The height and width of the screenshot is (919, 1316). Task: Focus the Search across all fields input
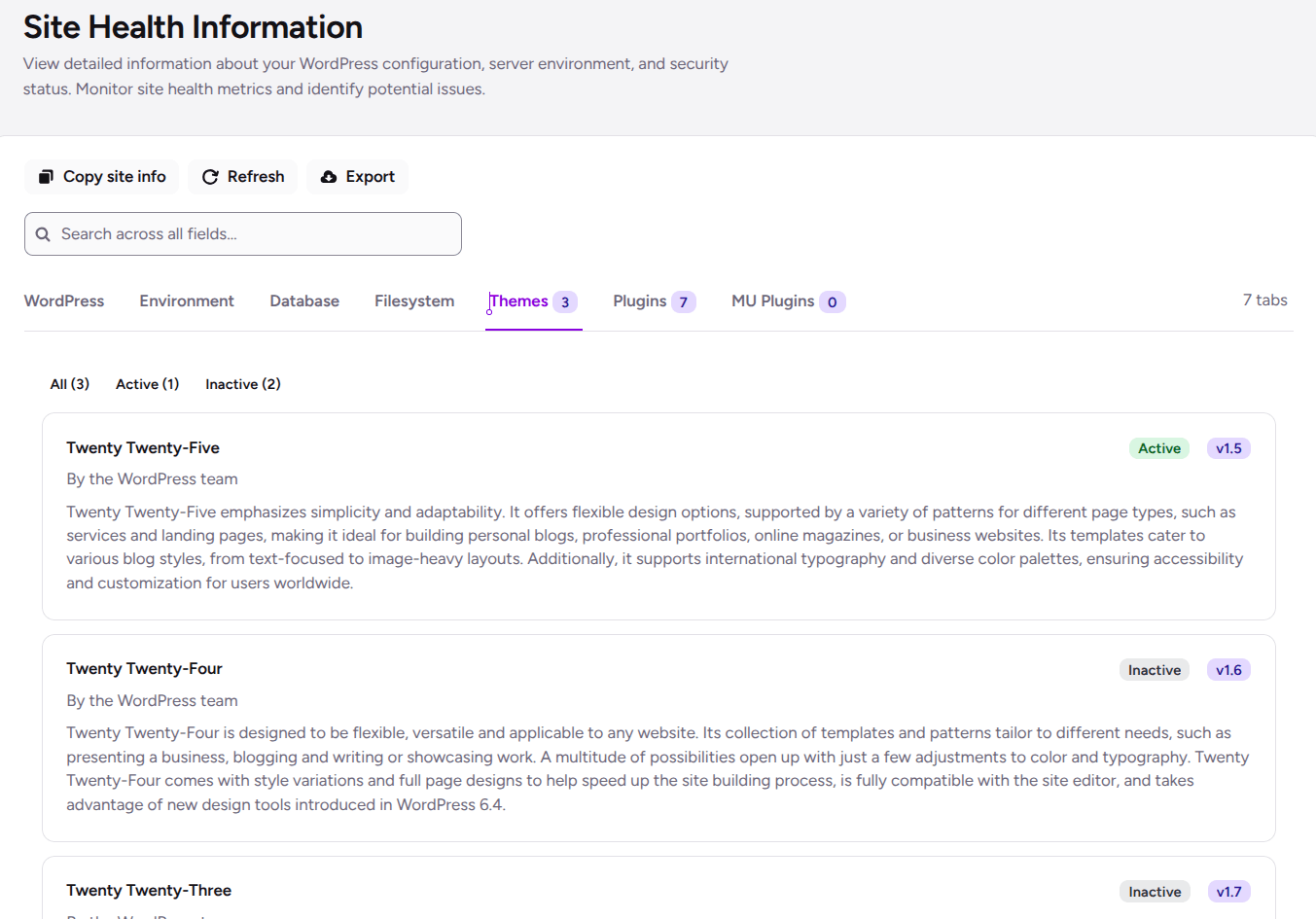[x=243, y=234]
